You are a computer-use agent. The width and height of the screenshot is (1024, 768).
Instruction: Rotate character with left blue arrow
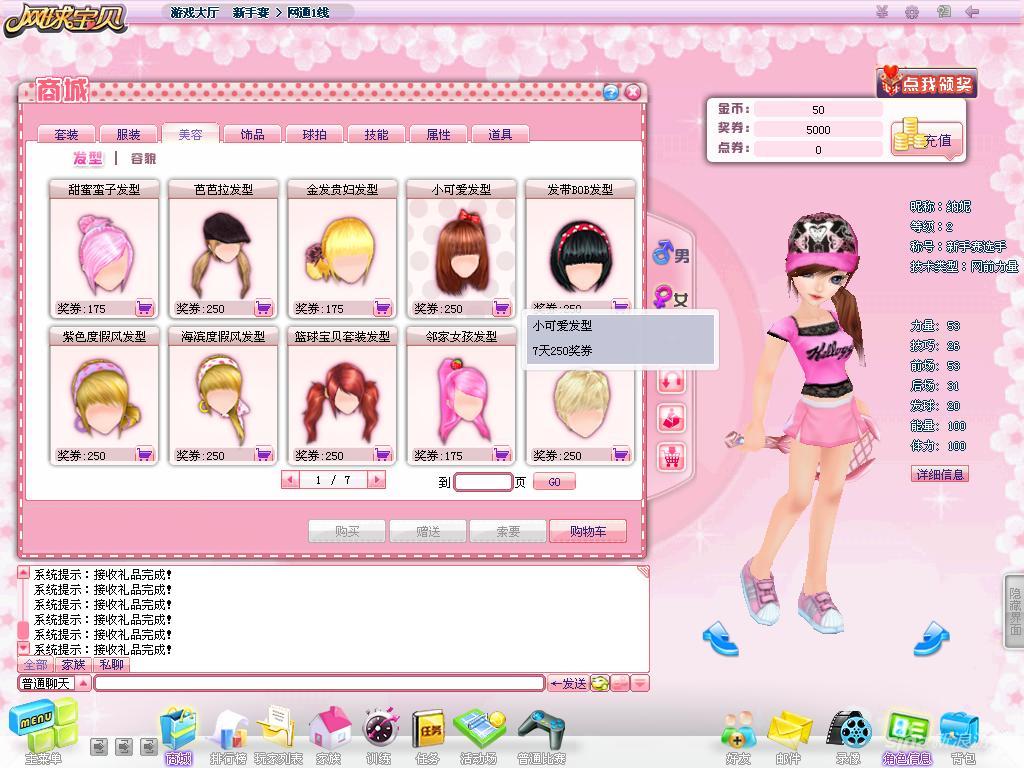point(720,637)
